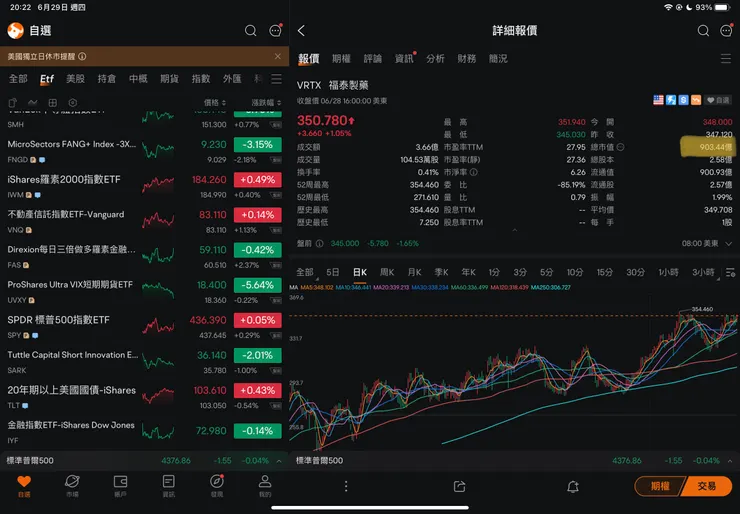
Task: Switch to the 評論 quote tab
Action: (x=372, y=59)
